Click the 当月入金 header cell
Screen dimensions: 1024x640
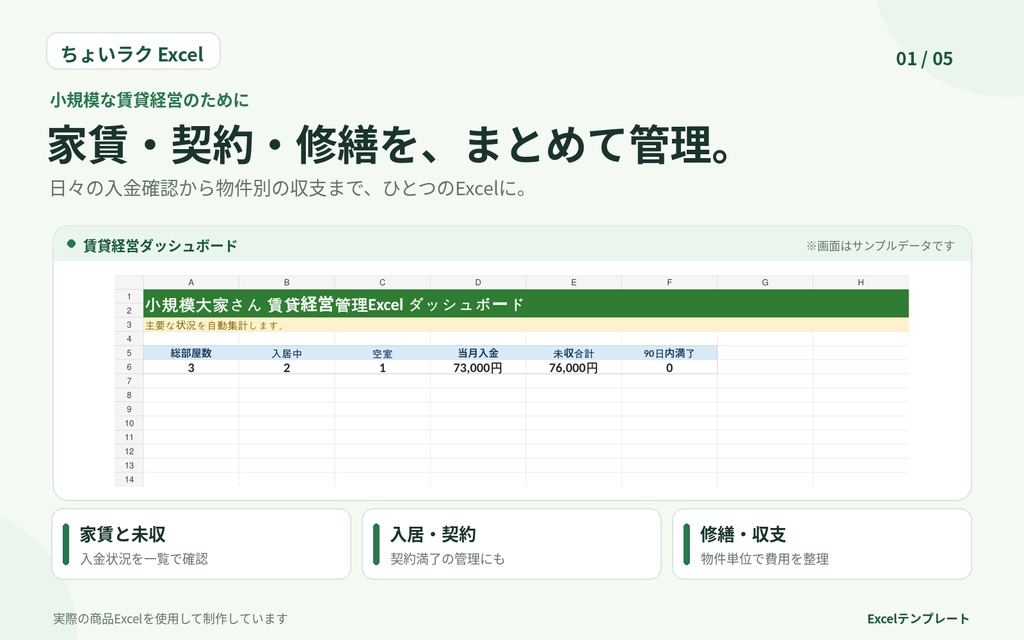point(478,353)
